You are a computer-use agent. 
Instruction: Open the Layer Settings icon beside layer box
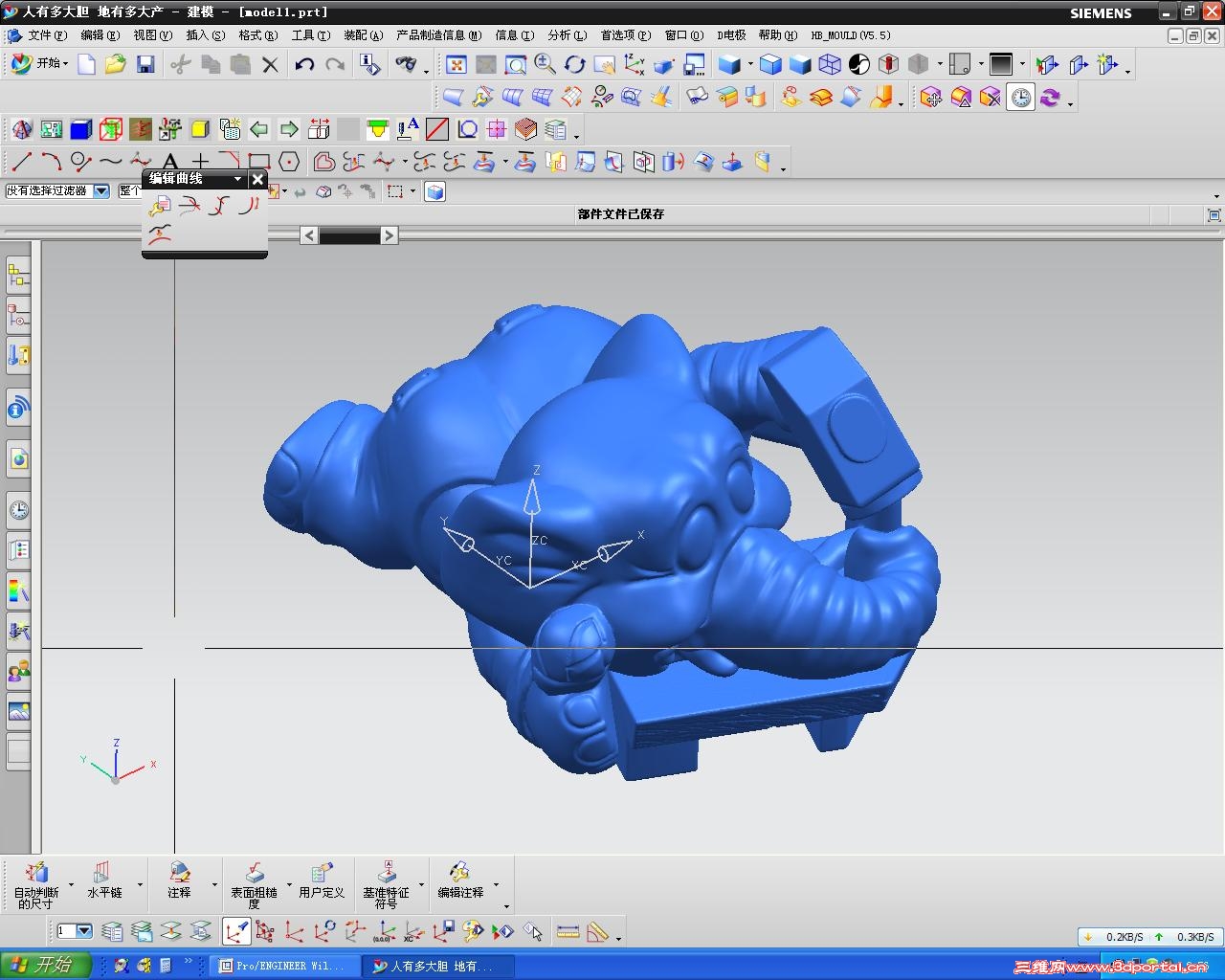tap(112, 931)
